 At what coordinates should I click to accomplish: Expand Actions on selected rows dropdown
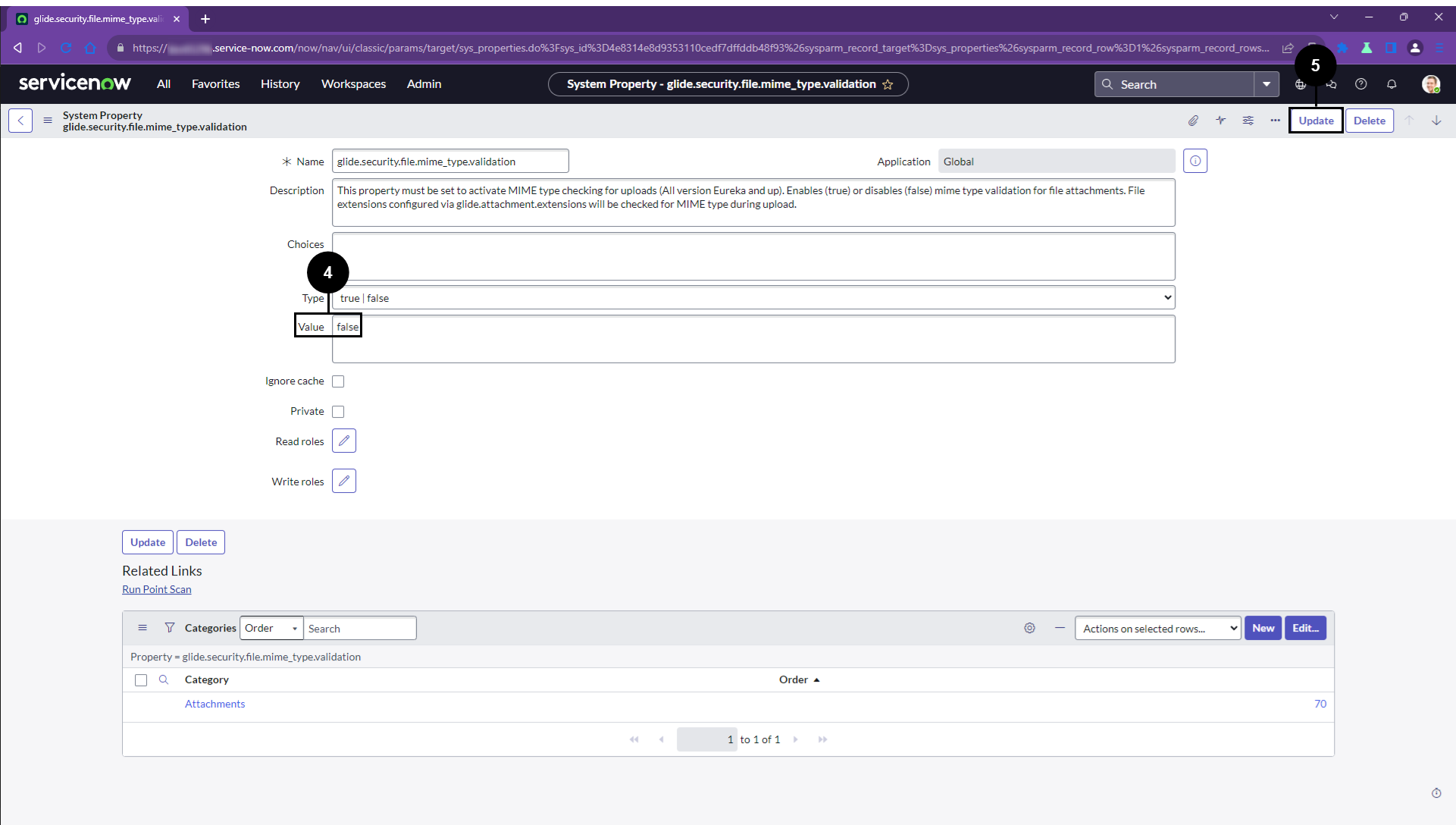pos(1157,629)
